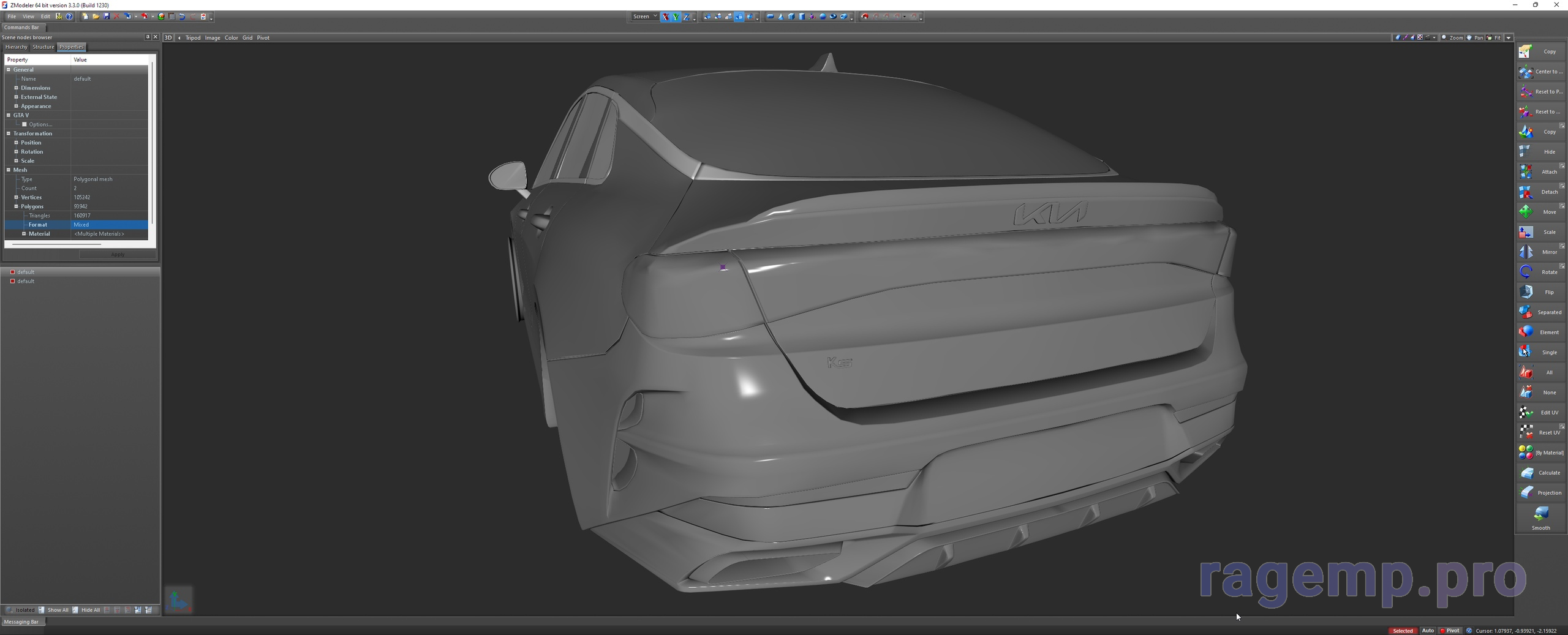
Task: Open the help question-mark icon
Action: tap(69, 17)
